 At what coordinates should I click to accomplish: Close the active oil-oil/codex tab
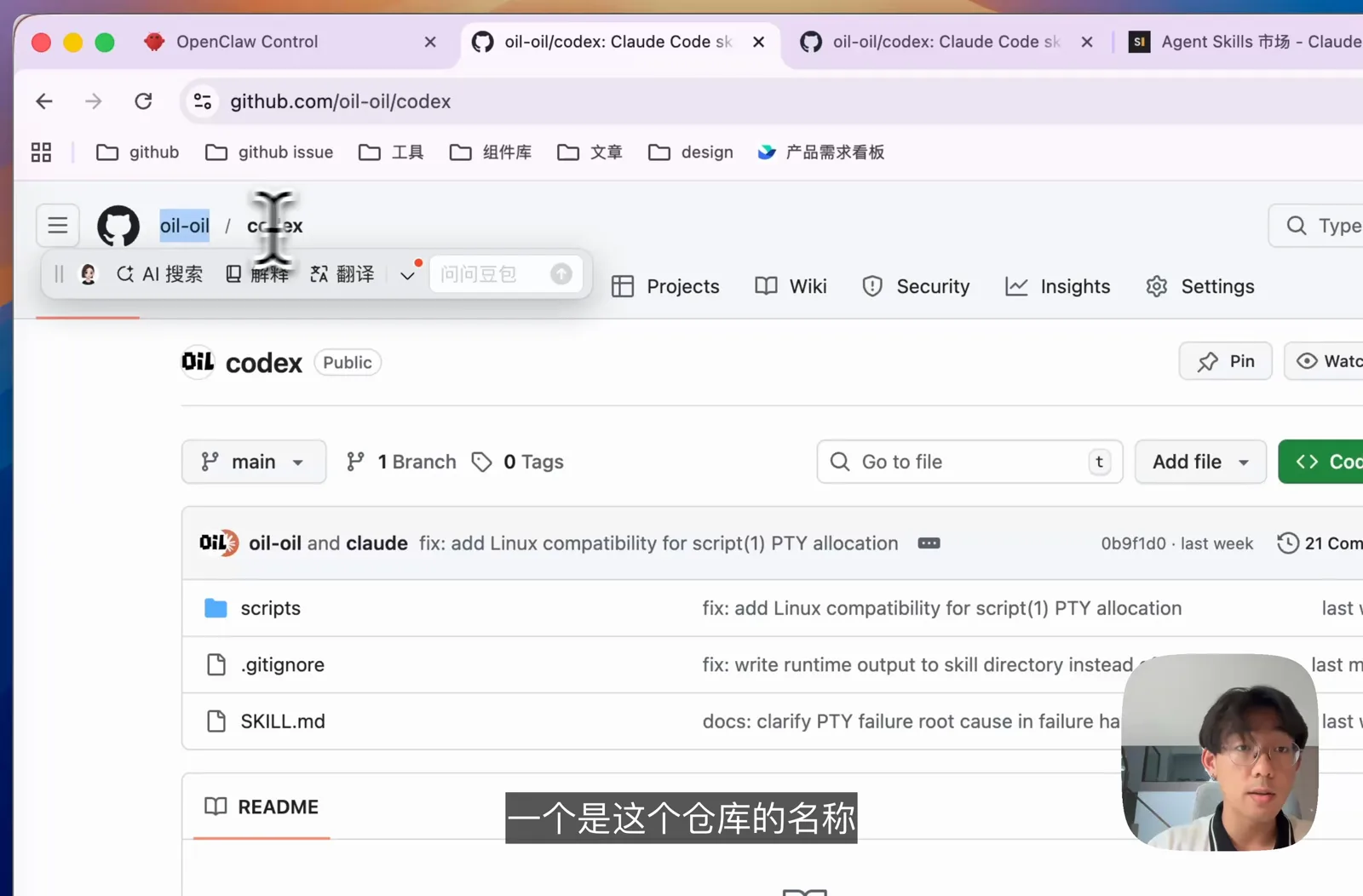[x=759, y=42]
